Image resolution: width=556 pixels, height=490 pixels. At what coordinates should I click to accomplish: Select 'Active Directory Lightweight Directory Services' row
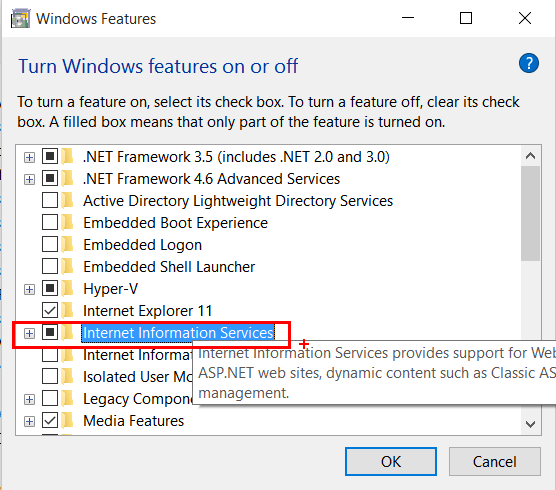(x=238, y=201)
